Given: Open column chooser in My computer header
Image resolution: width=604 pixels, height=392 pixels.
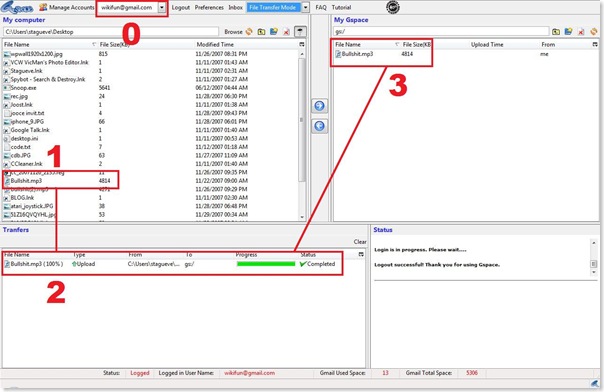Looking at the screenshot, I should click(x=302, y=45).
